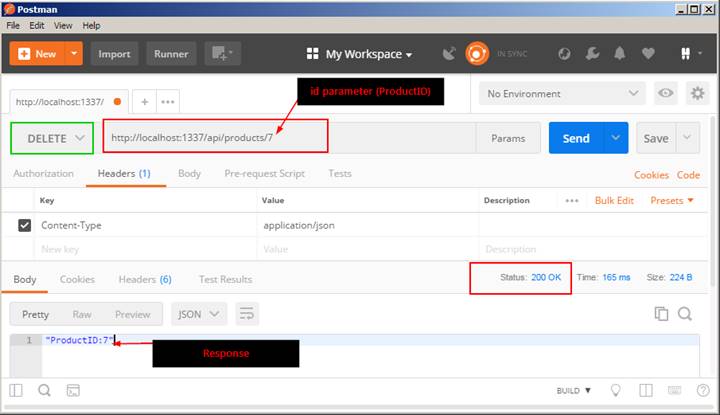
Task: Toggle sidebar icon in status bar
Action: pos(16,391)
